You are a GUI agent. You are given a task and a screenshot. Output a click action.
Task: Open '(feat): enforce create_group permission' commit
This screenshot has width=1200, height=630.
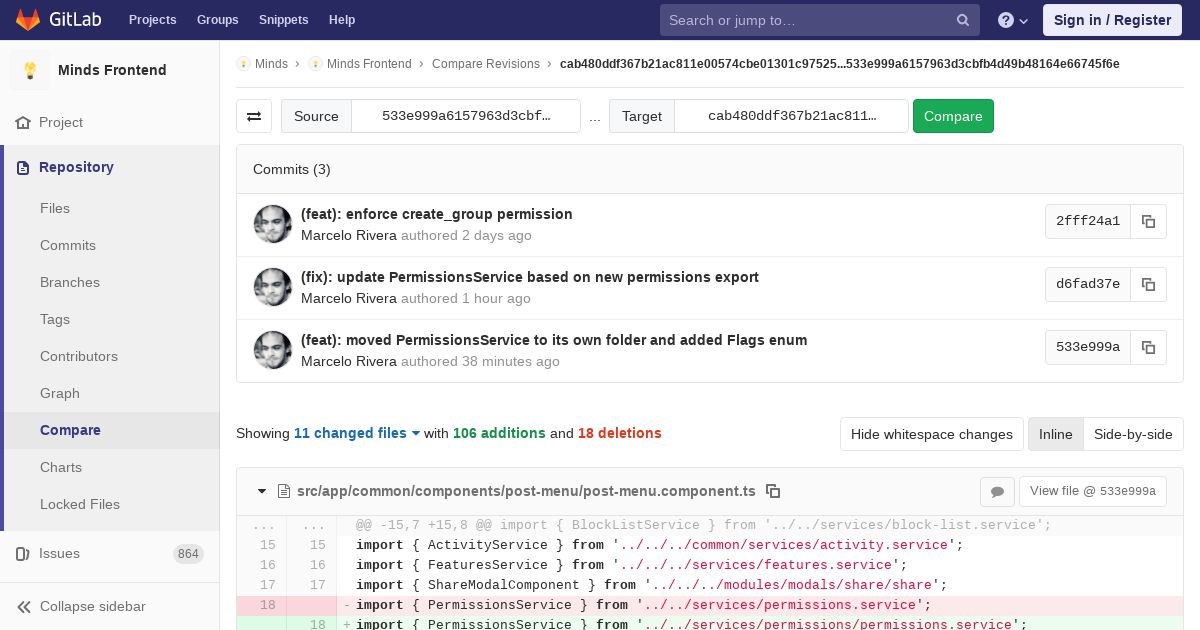click(437, 214)
